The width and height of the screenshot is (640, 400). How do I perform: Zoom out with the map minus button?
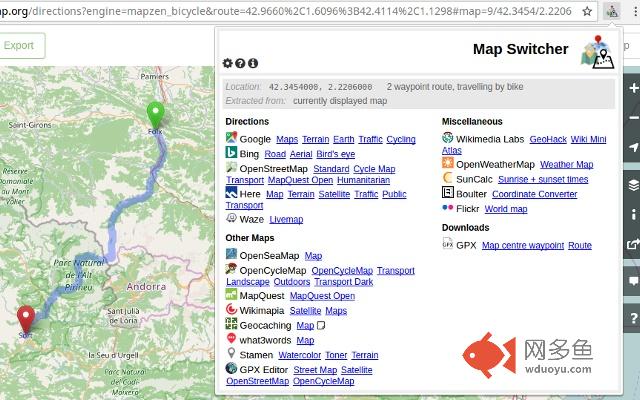tap(633, 118)
